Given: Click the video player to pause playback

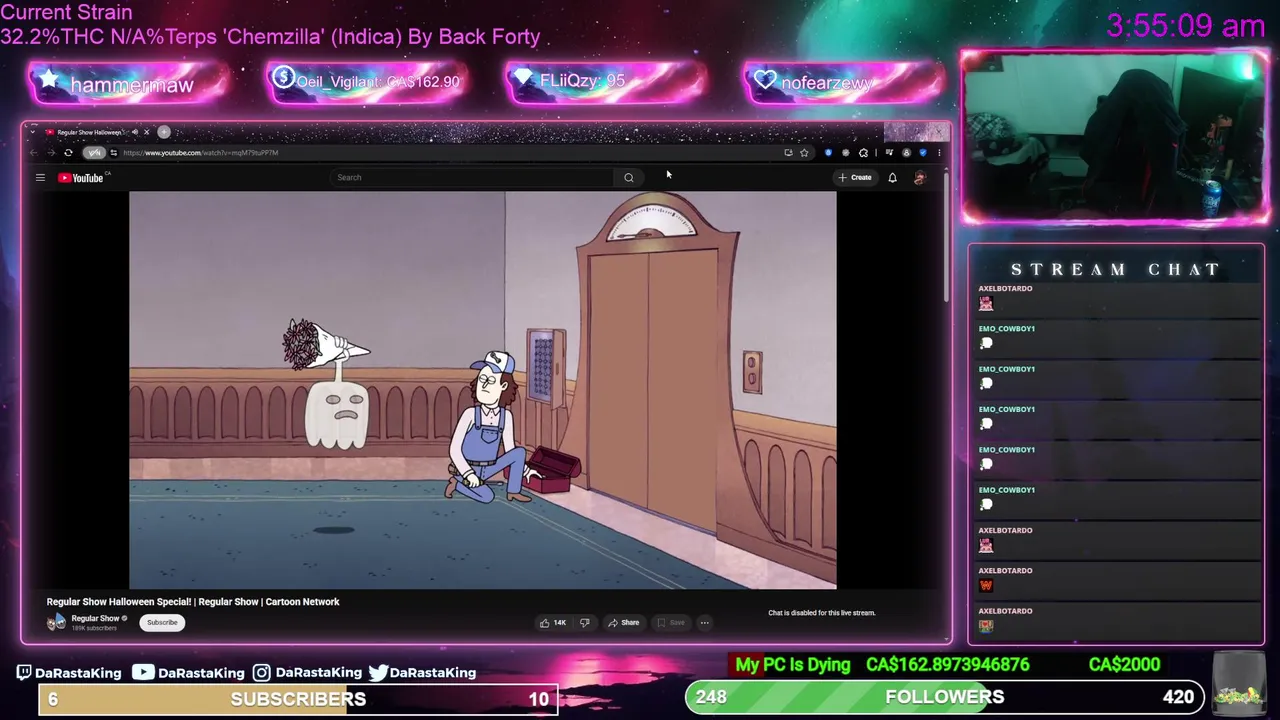Looking at the screenshot, I should coord(483,390).
